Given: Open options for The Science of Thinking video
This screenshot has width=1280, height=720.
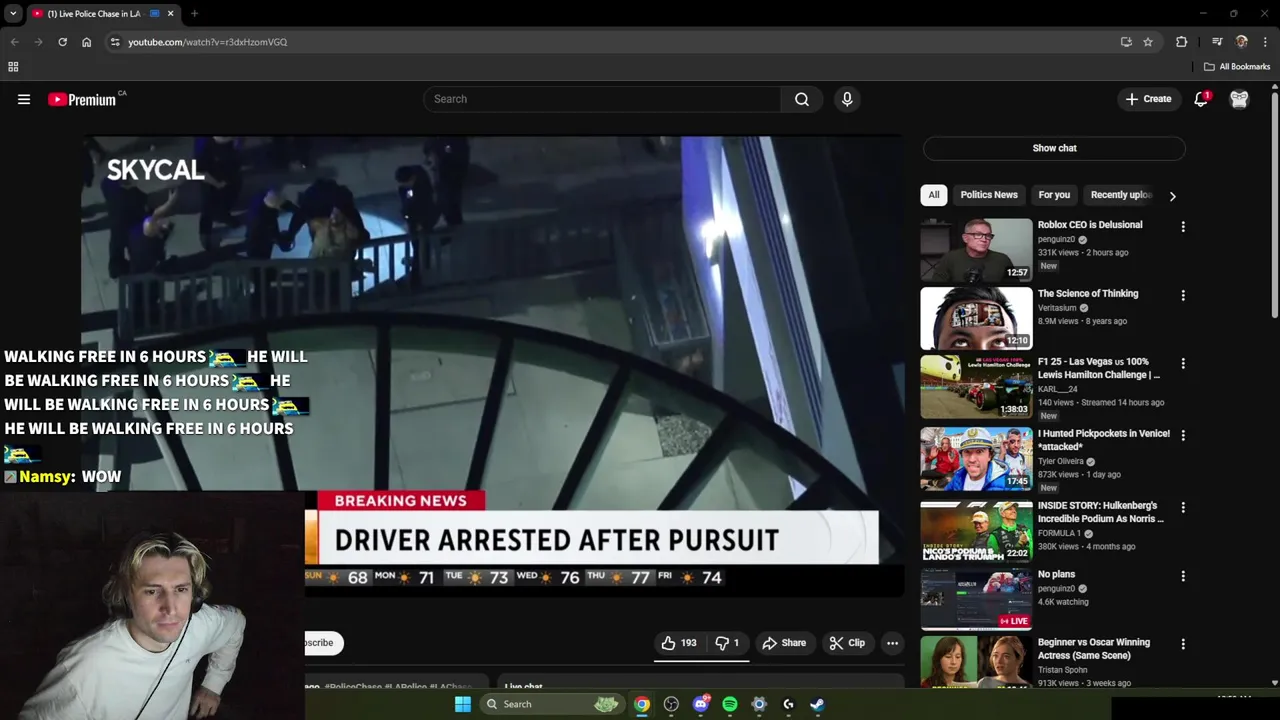Looking at the screenshot, I should pos(1183,296).
